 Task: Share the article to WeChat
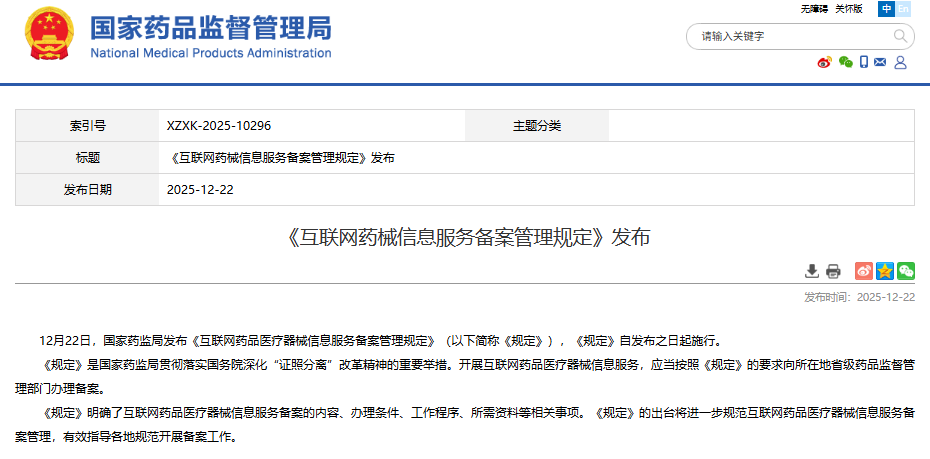coord(906,271)
